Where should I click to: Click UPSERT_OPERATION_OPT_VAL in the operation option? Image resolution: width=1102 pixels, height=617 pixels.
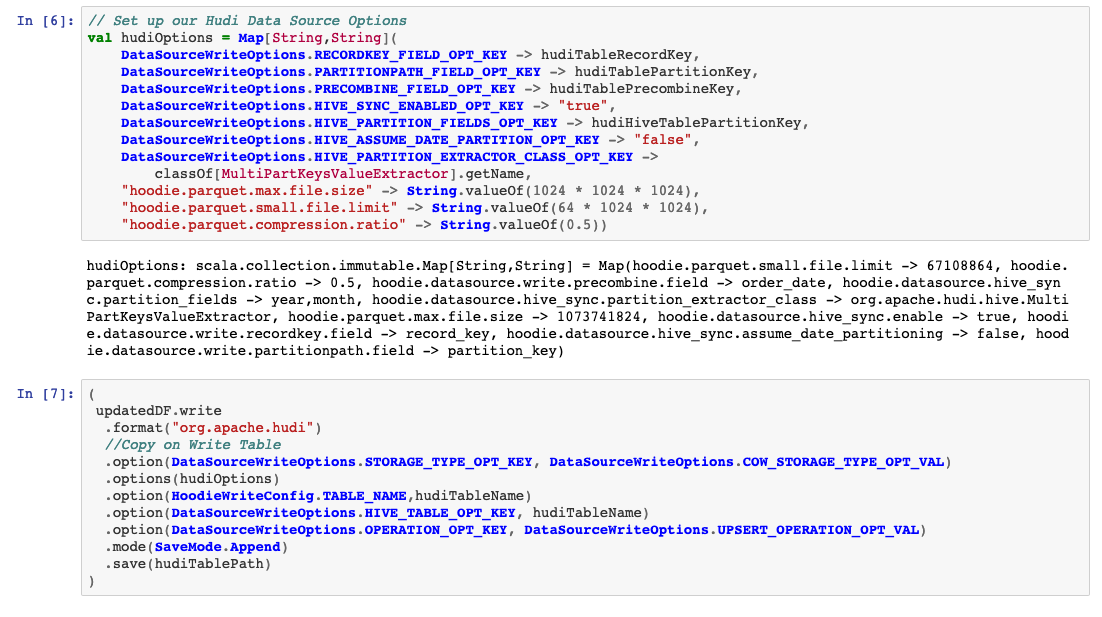point(819,530)
